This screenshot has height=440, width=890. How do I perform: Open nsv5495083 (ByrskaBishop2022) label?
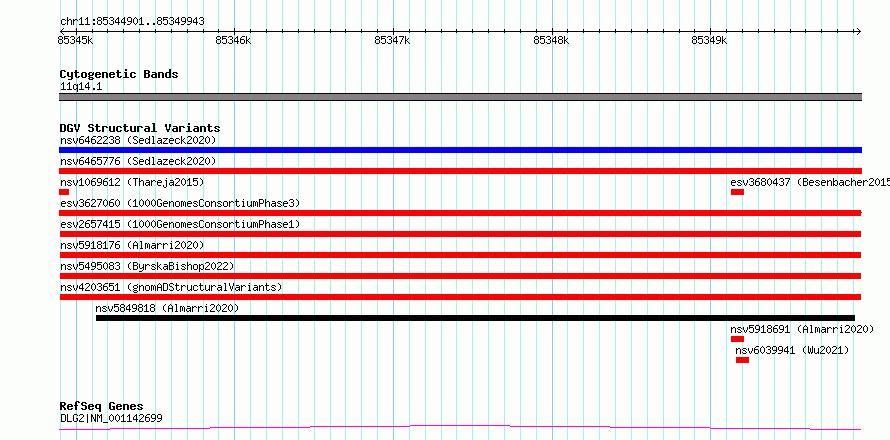click(147, 266)
